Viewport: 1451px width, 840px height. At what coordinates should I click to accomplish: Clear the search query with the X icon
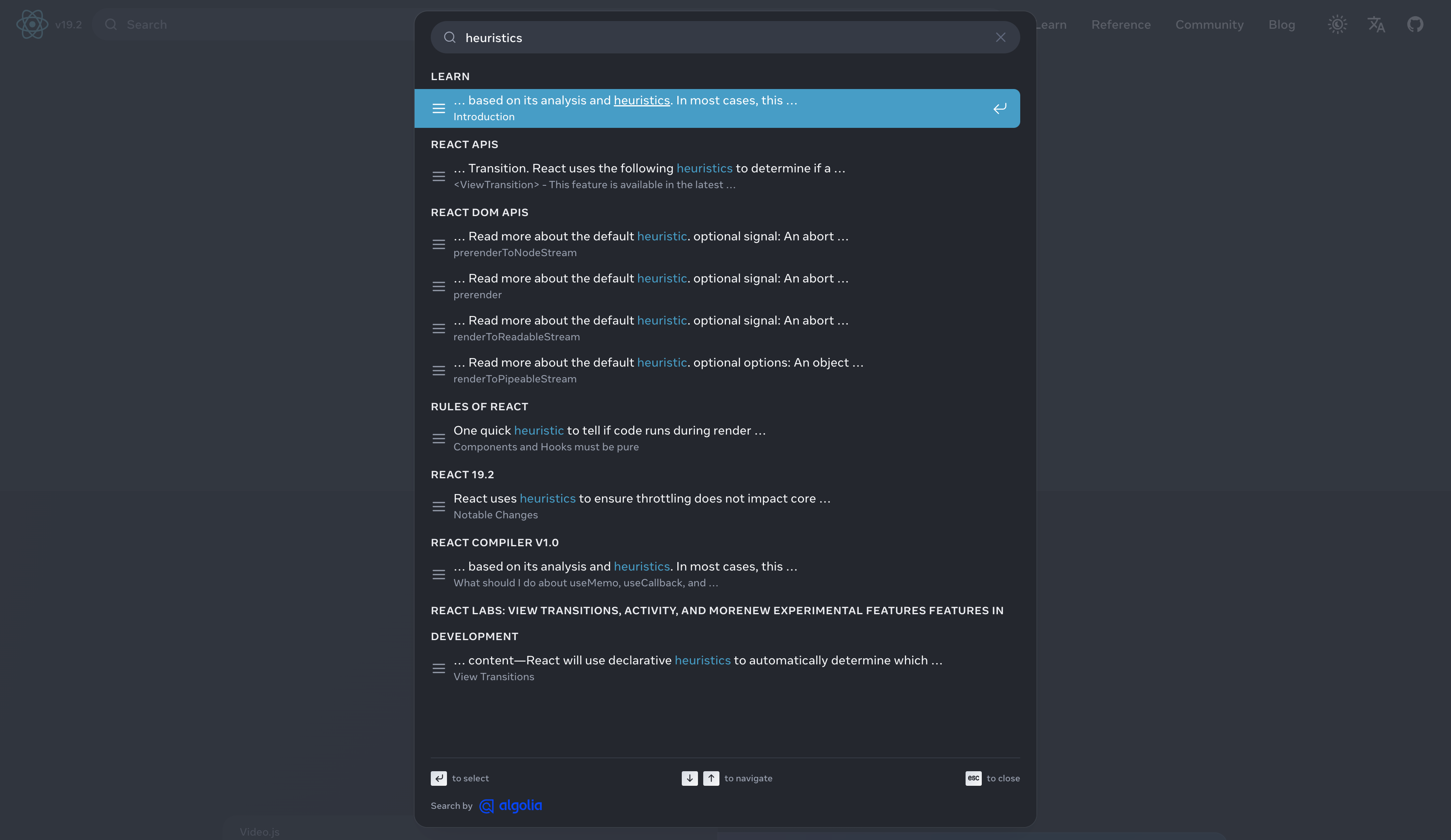coord(1000,37)
